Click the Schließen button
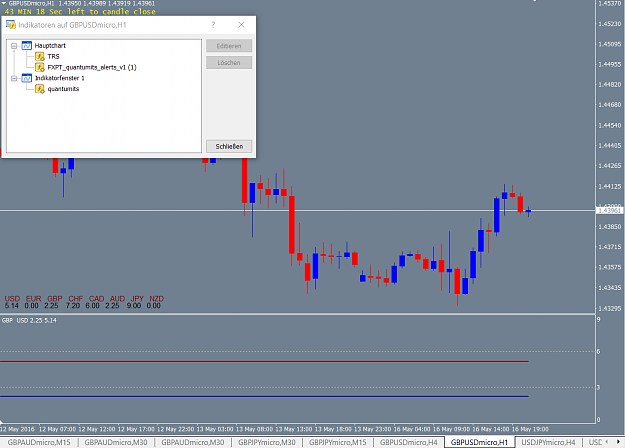This screenshot has width=625, height=448. (x=229, y=146)
